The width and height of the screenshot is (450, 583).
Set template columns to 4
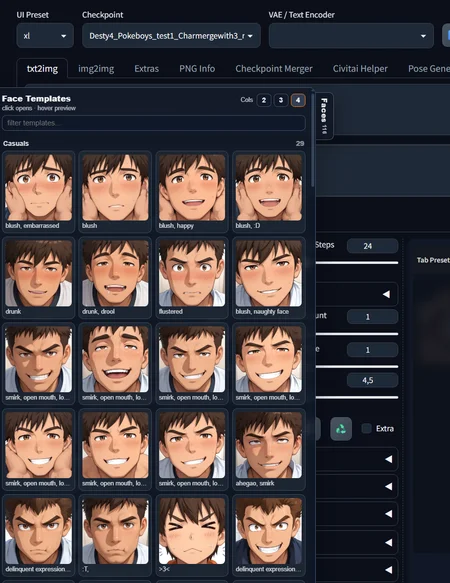pyautogui.click(x=298, y=100)
